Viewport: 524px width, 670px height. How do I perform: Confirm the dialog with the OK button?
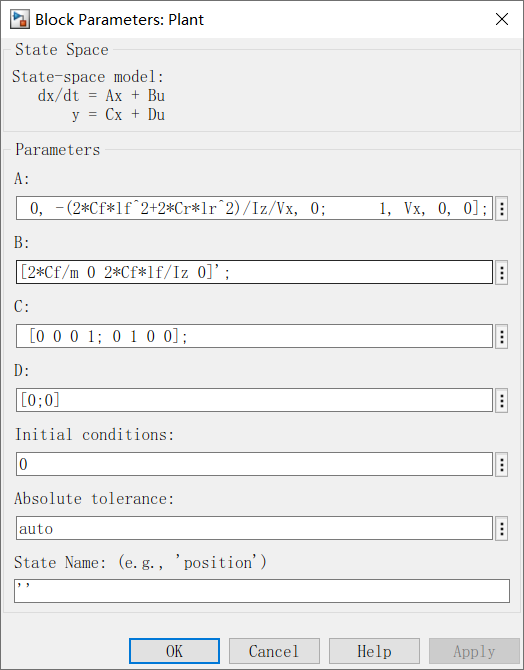tap(174, 651)
